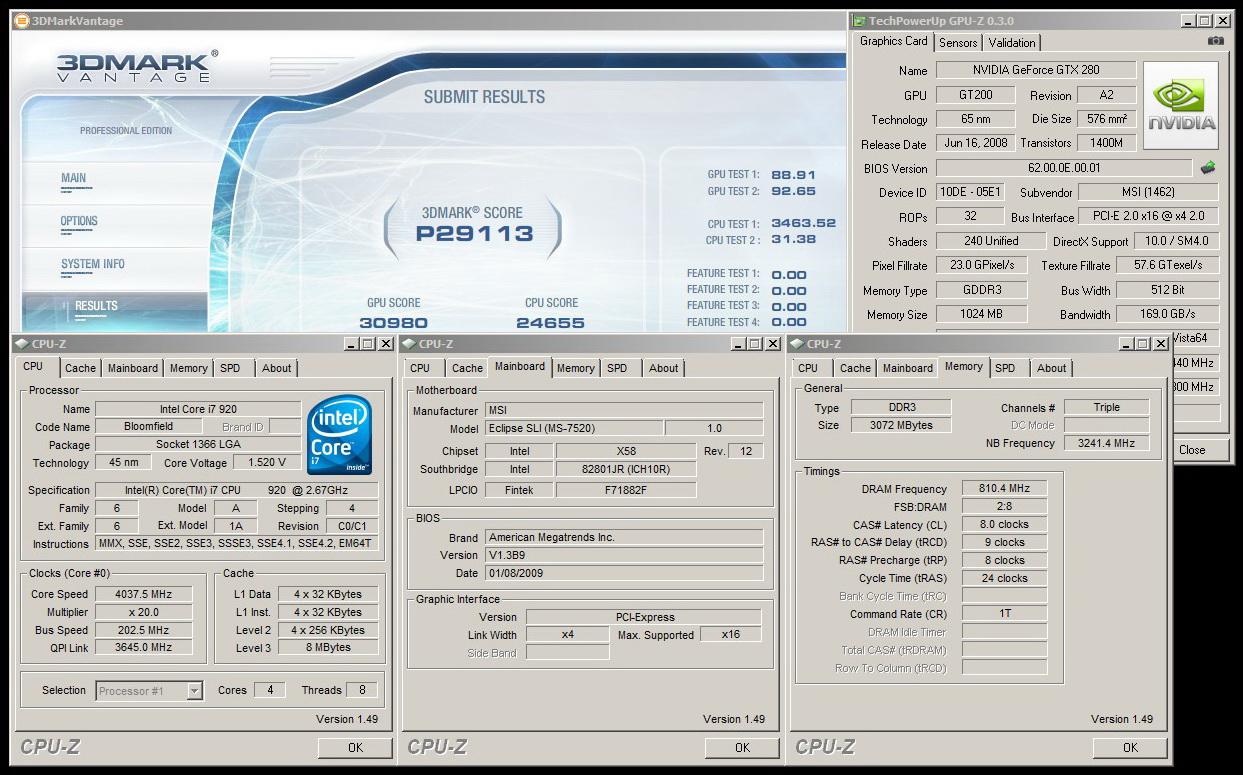
Task: Click title bar icon of CPU-Z processor window
Action: pos(22,344)
